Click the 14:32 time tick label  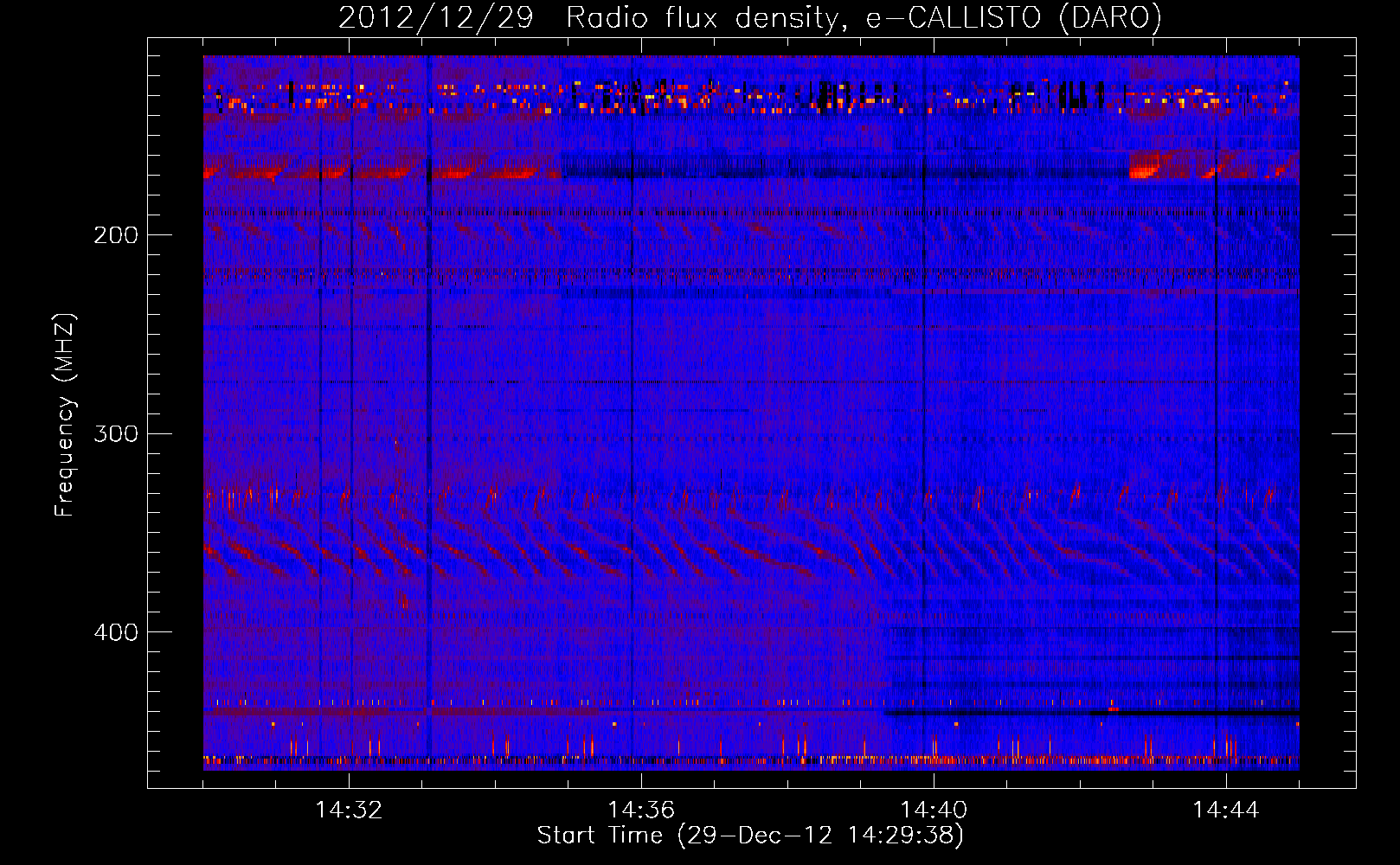point(349,811)
